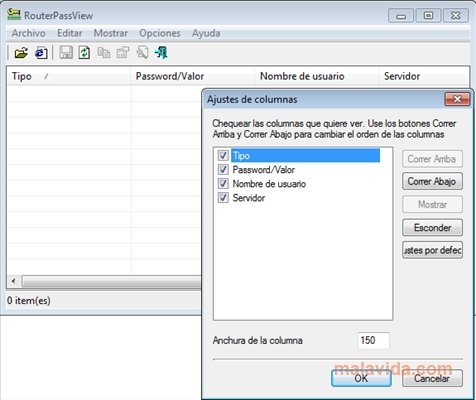Click the Find toolbar icon
Image resolution: width=476 pixels, height=400 pixels.
coord(142,53)
